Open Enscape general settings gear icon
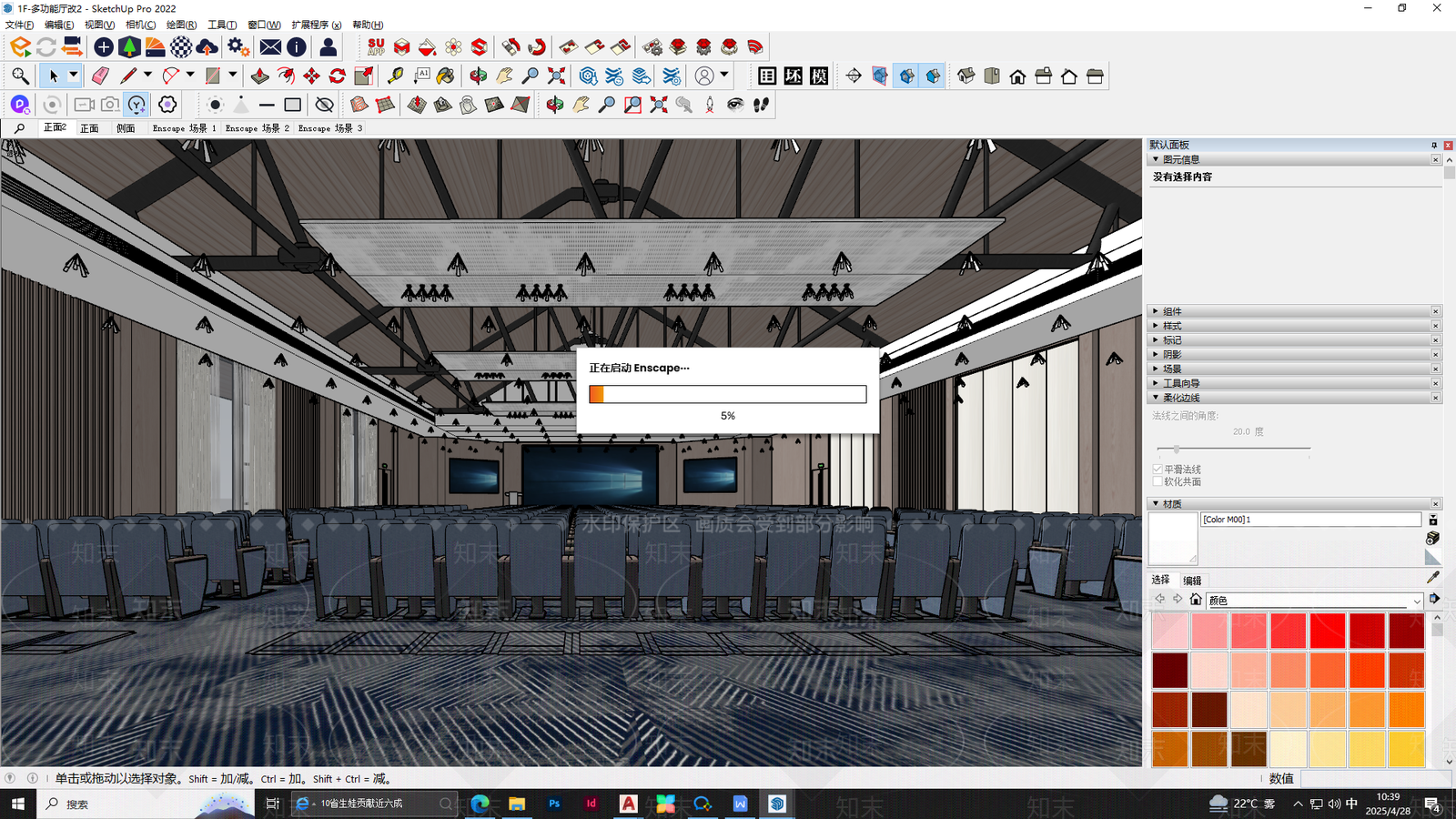 click(x=238, y=46)
